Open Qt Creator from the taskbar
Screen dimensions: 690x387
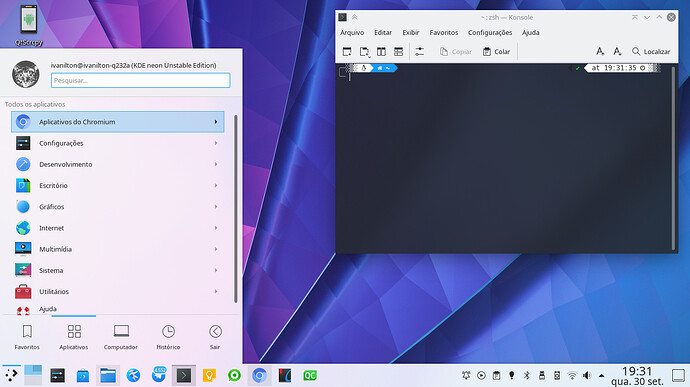[310, 375]
